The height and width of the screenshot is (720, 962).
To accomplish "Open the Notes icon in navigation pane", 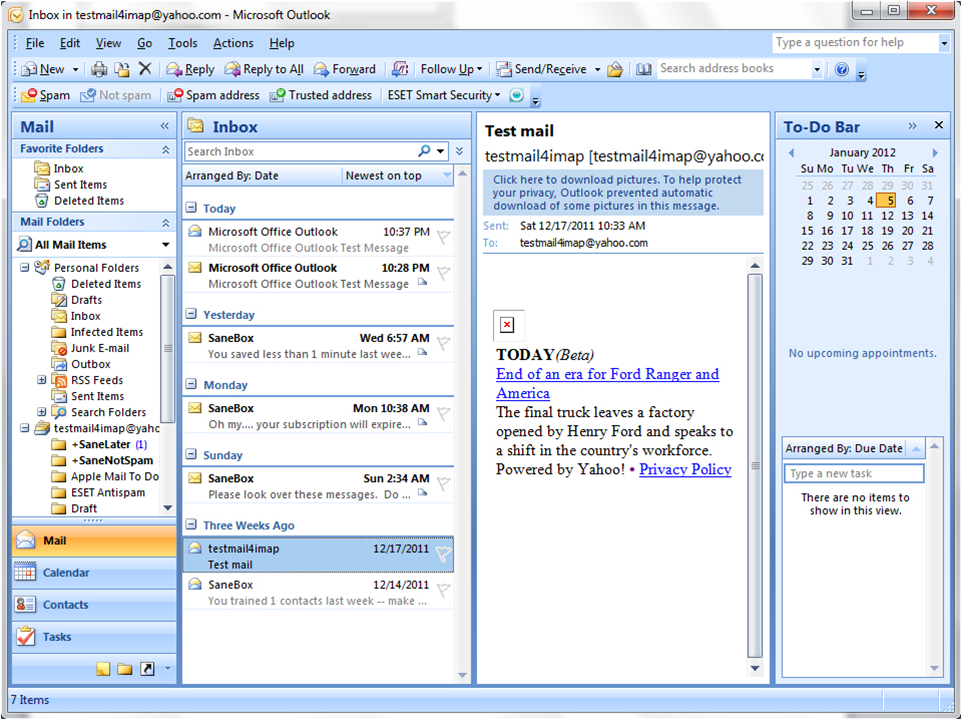I will [x=103, y=669].
